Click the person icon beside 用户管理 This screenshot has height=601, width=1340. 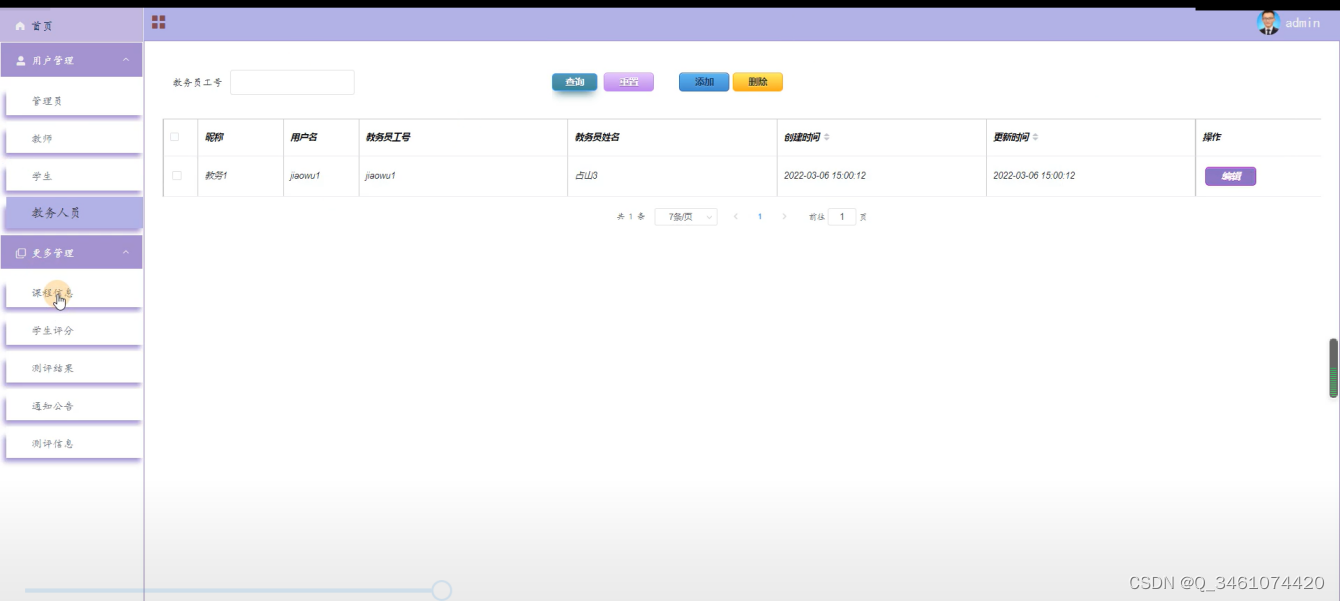20,61
